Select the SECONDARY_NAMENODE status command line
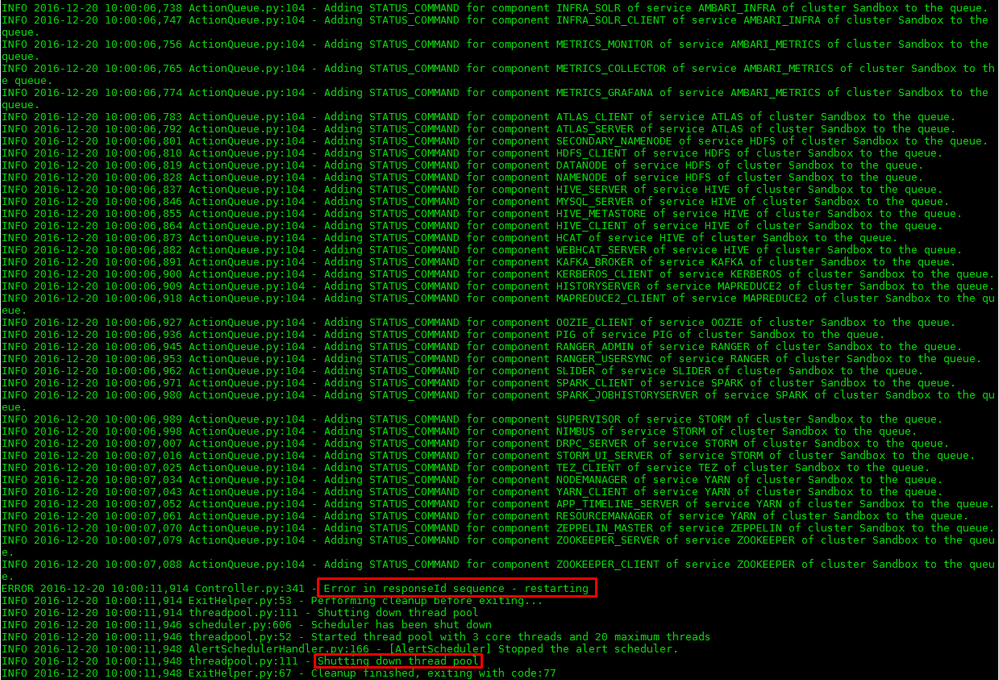Image resolution: width=999 pixels, height=680 pixels. [300, 140]
